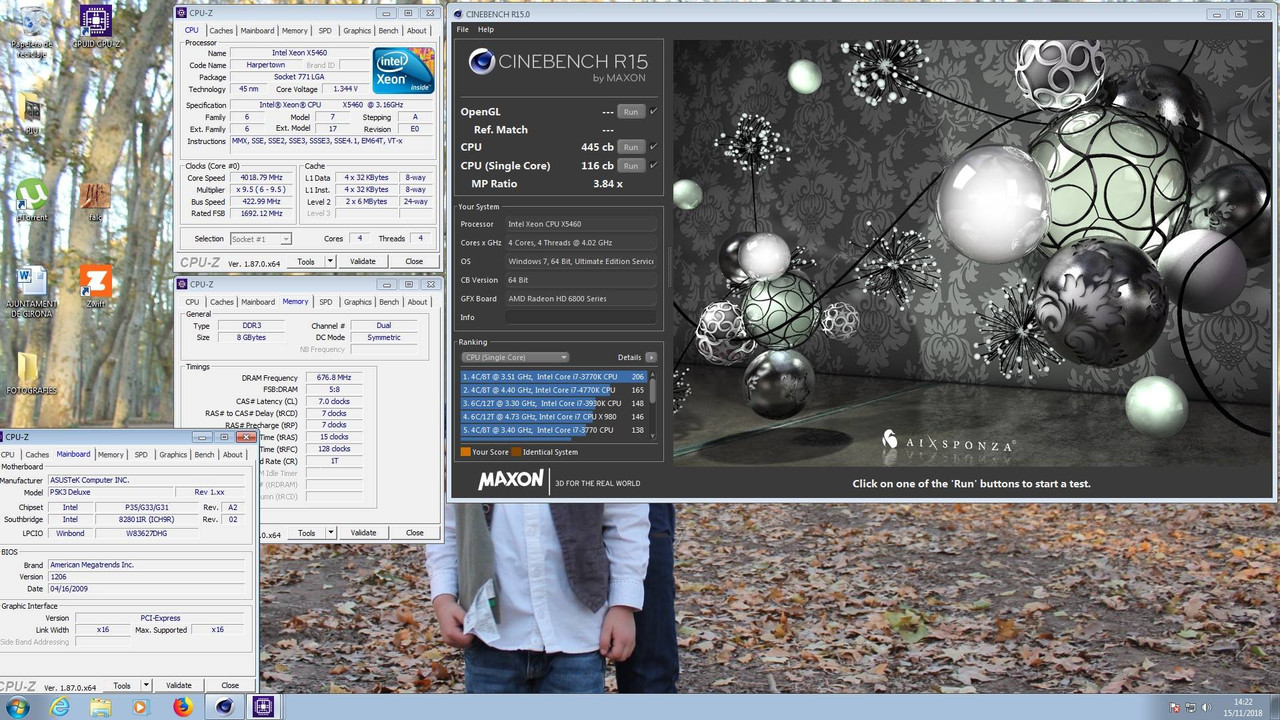
Task: Click the MAXON logo at bottom of Cinebench
Action: [x=510, y=481]
